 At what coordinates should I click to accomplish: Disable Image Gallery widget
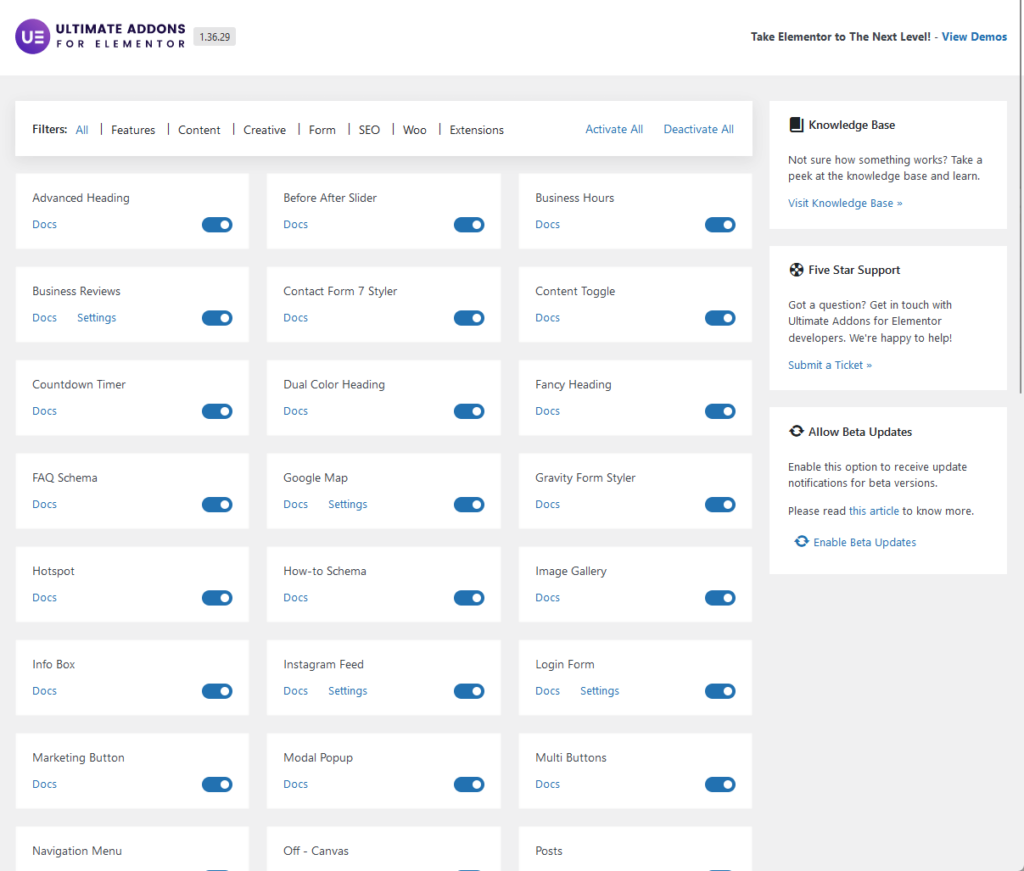click(x=720, y=598)
